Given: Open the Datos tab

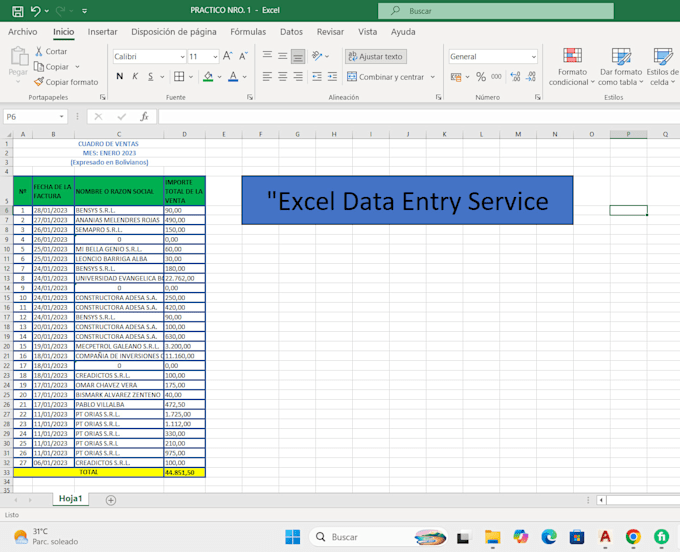Looking at the screenshot, I should coord(291,32).
